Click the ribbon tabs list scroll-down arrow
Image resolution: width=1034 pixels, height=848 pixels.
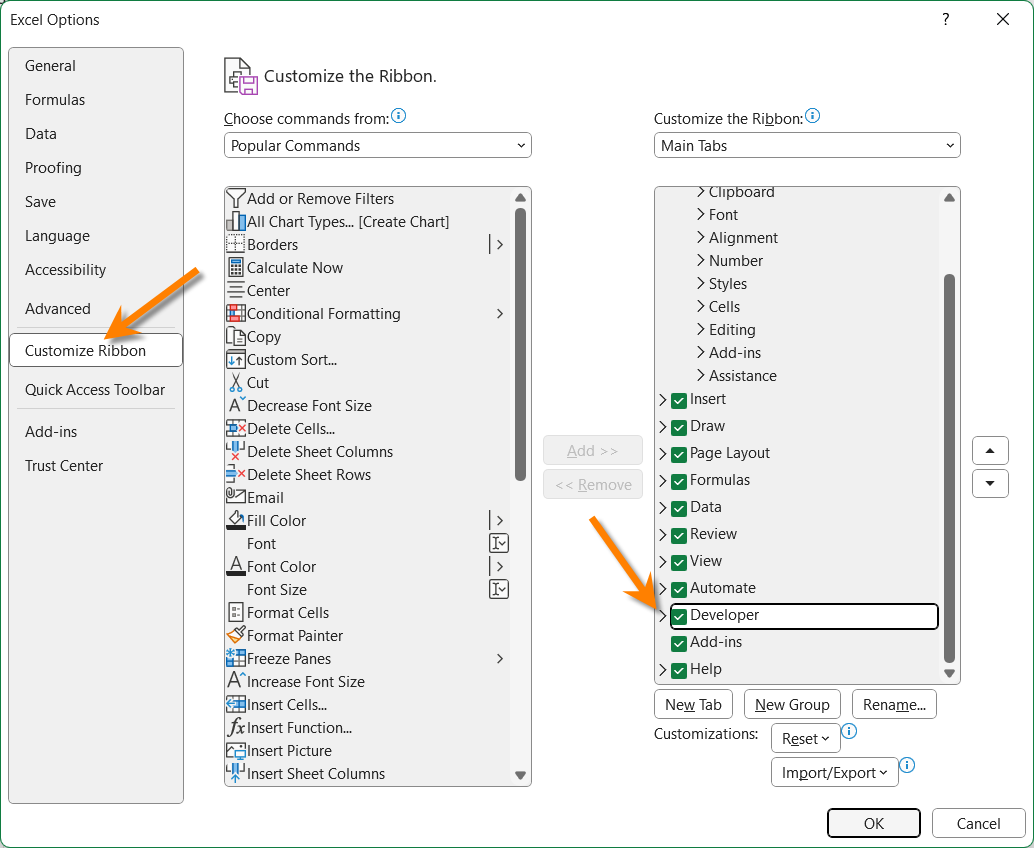click(x=950, y=673)
